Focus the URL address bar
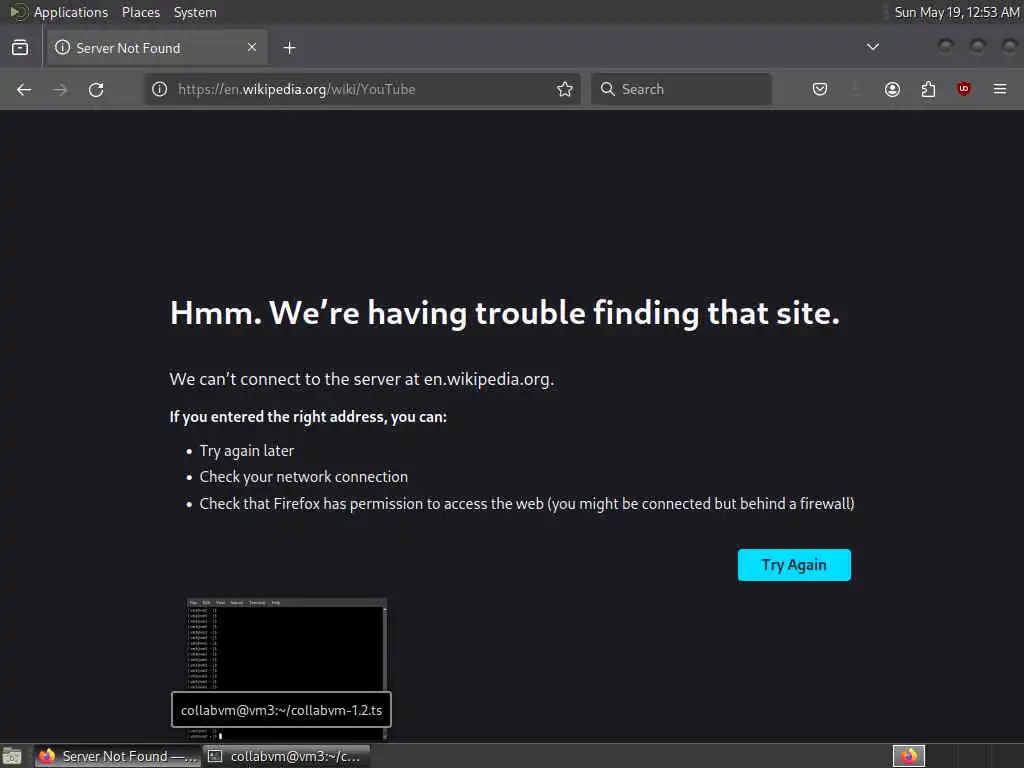This screenshot has width=1024, height=768. pyautogui.click(x=362, y=89)
